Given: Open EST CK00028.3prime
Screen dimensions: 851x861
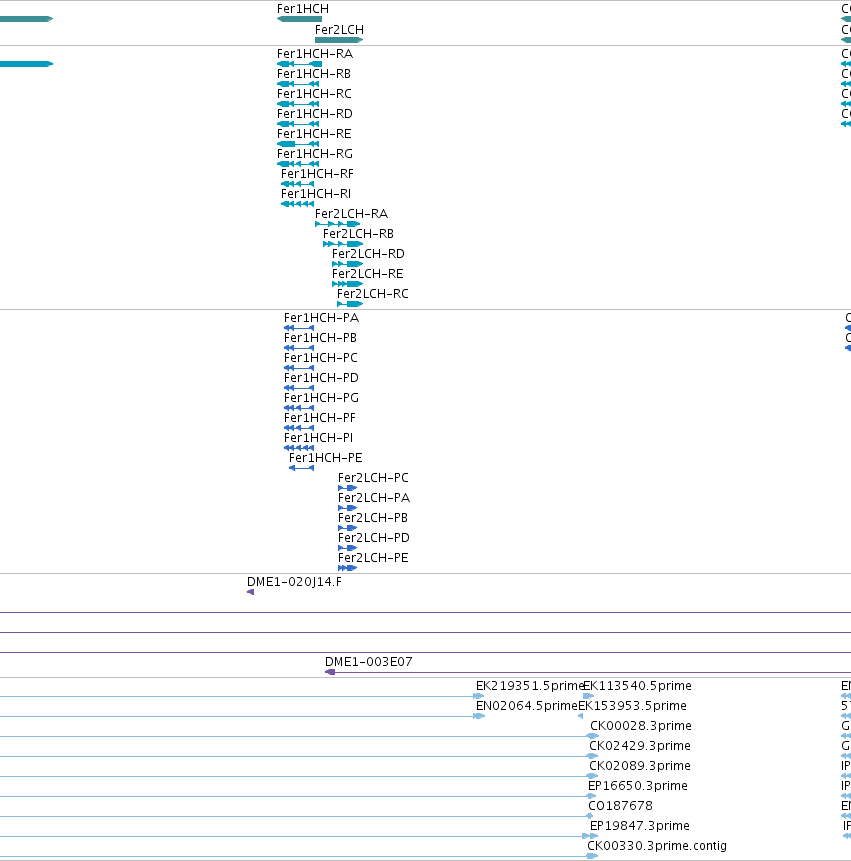Looking at the screenshot, I should tap(299, 736).
